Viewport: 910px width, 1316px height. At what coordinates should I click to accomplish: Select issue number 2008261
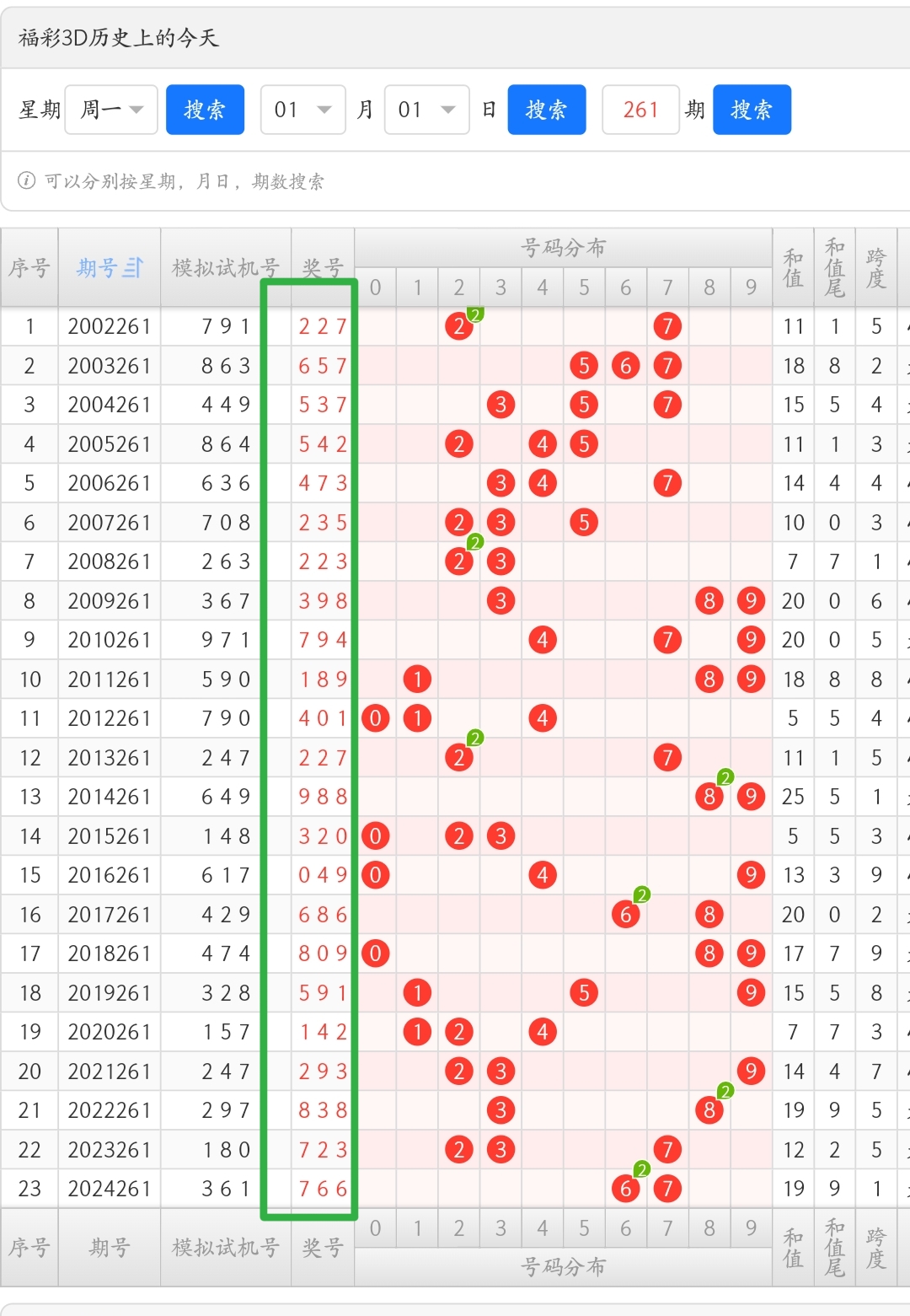coord(110,561)
